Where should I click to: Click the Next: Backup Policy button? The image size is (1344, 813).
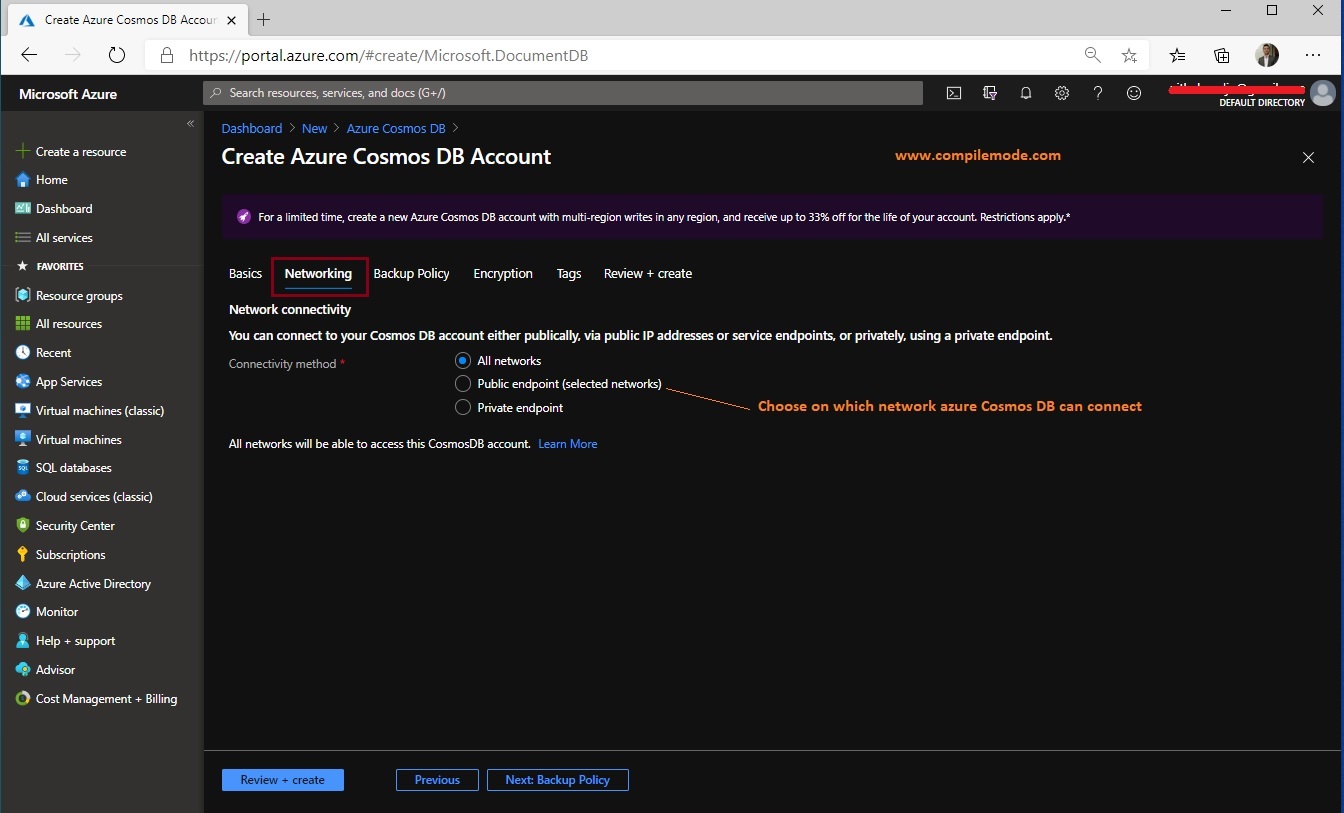tap(558, 780)
